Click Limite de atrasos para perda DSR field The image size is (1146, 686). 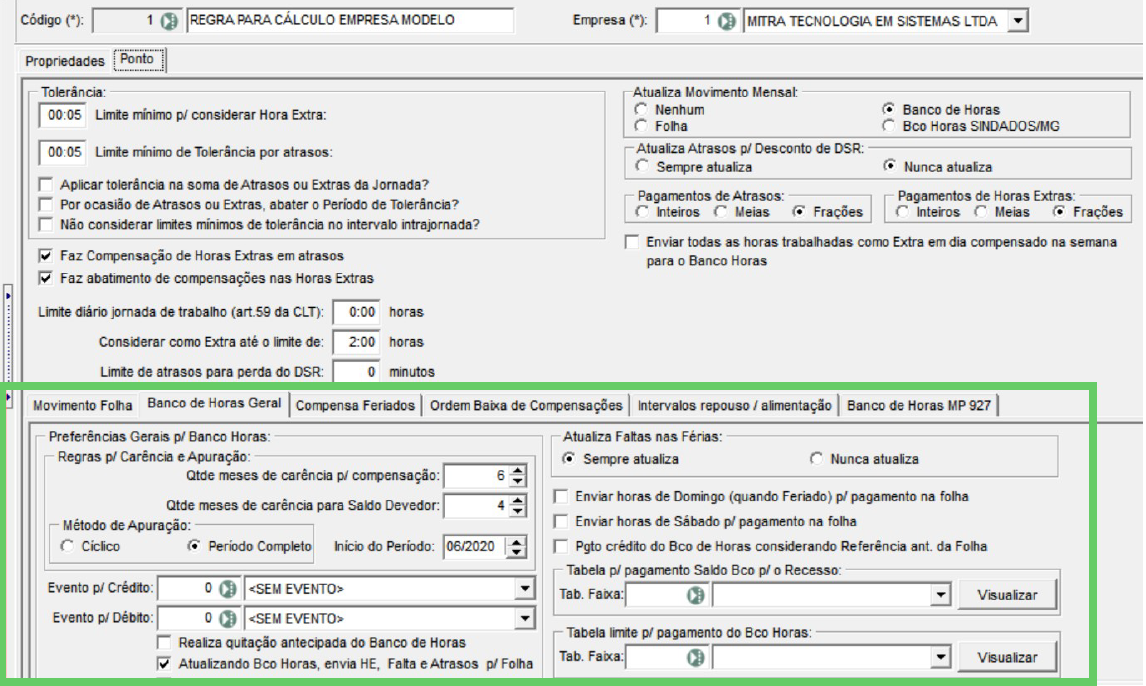(x=356, y=372)
